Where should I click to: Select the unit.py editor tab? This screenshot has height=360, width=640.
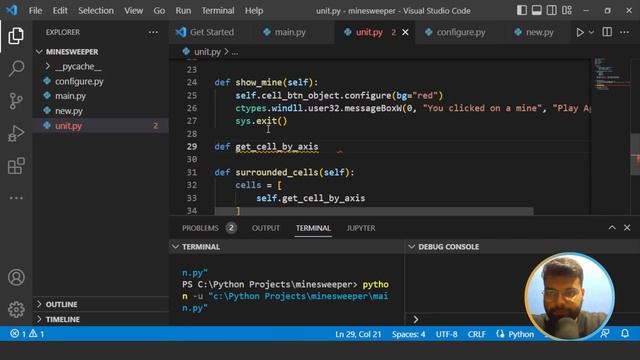pos(369,32)
